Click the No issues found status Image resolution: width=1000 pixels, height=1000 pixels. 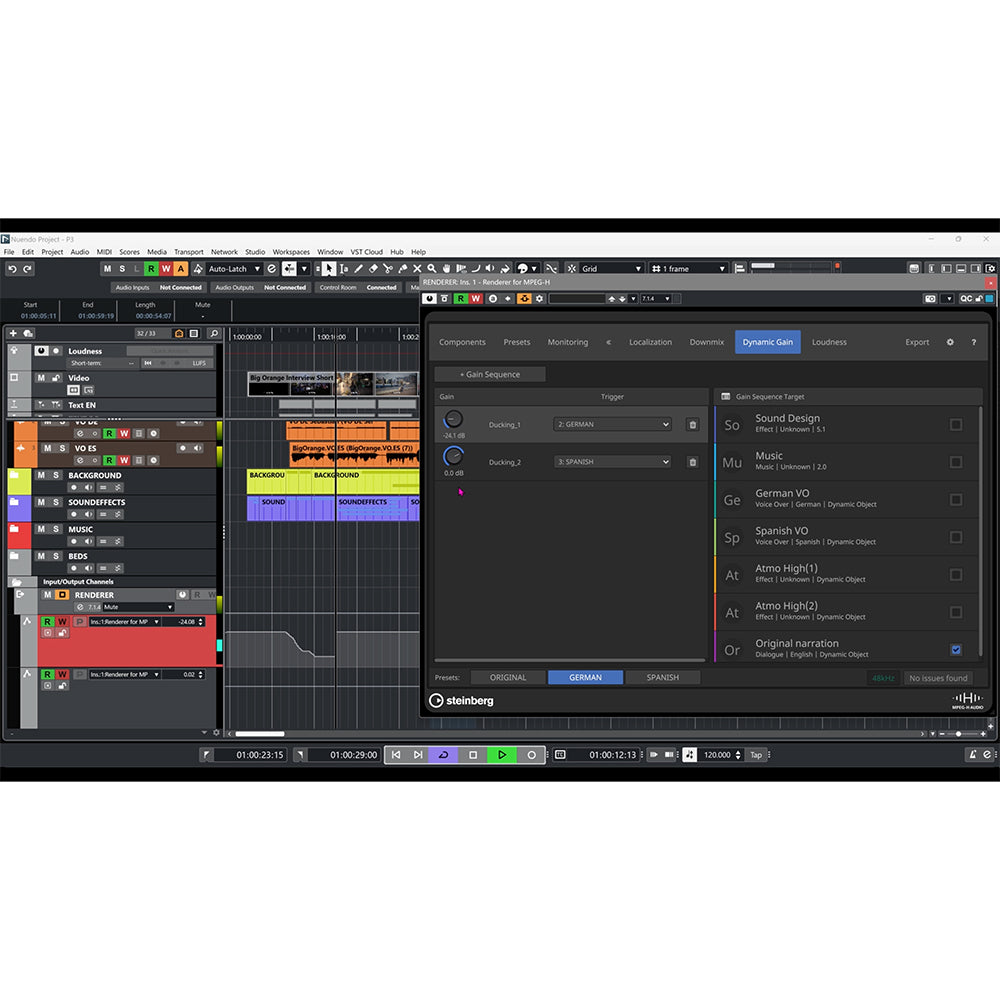point(938,678)
